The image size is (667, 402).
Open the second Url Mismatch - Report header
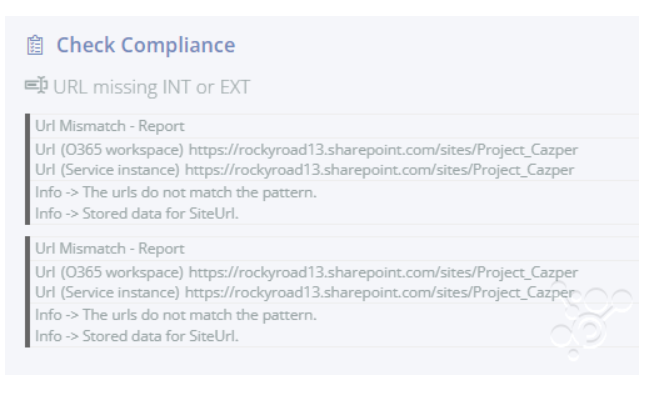tap(110, 248)
